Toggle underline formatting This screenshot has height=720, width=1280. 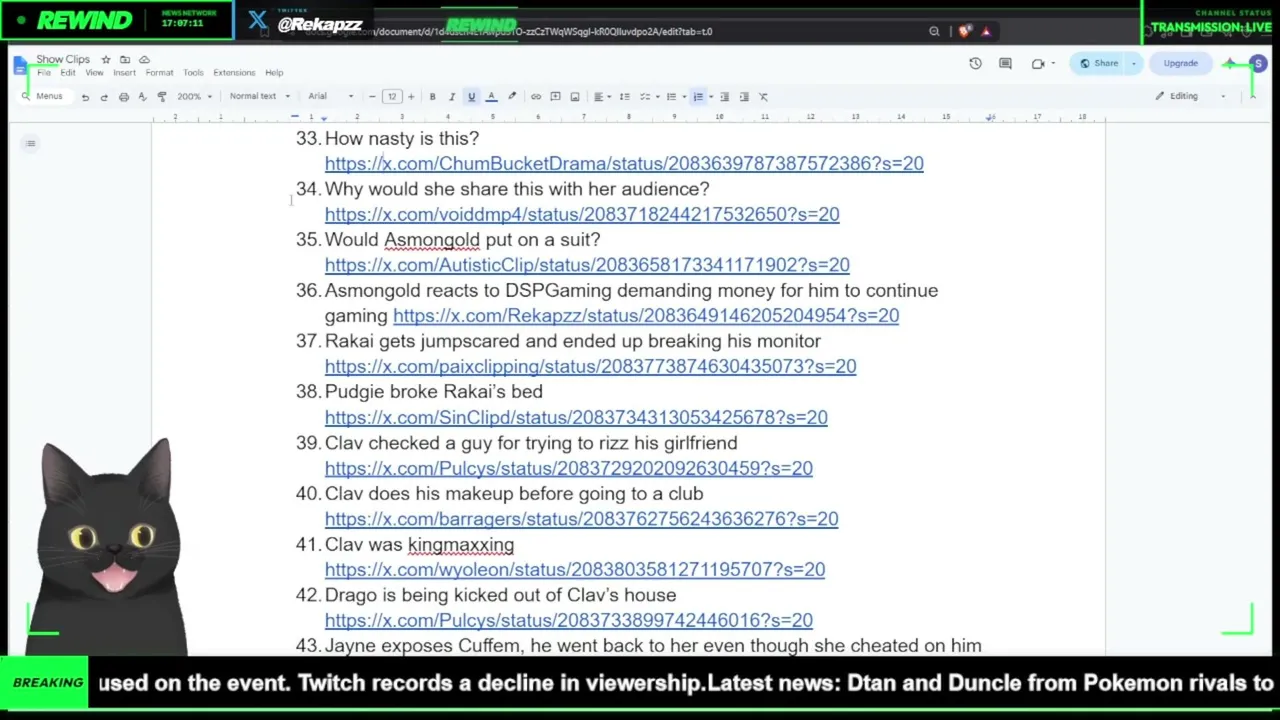click(x=471, y=97)
